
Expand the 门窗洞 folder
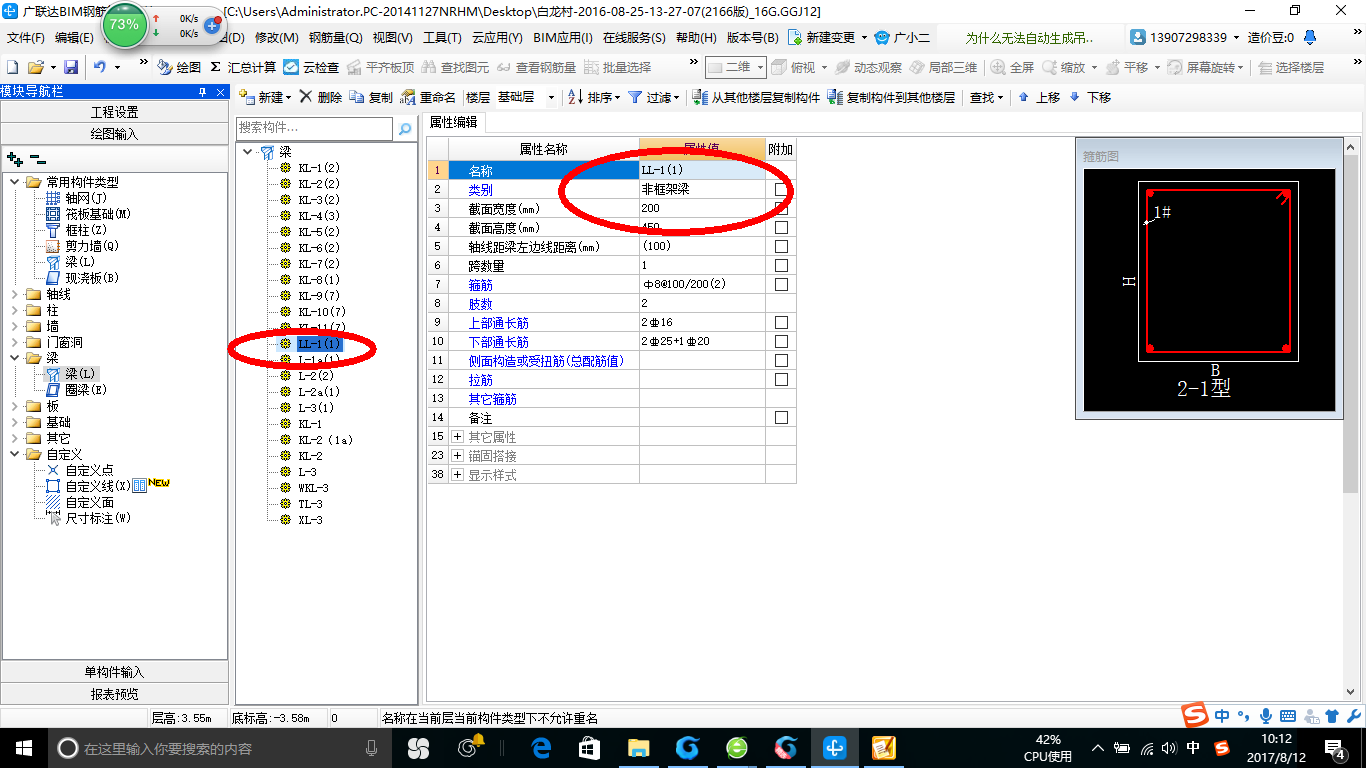[15, 342]
